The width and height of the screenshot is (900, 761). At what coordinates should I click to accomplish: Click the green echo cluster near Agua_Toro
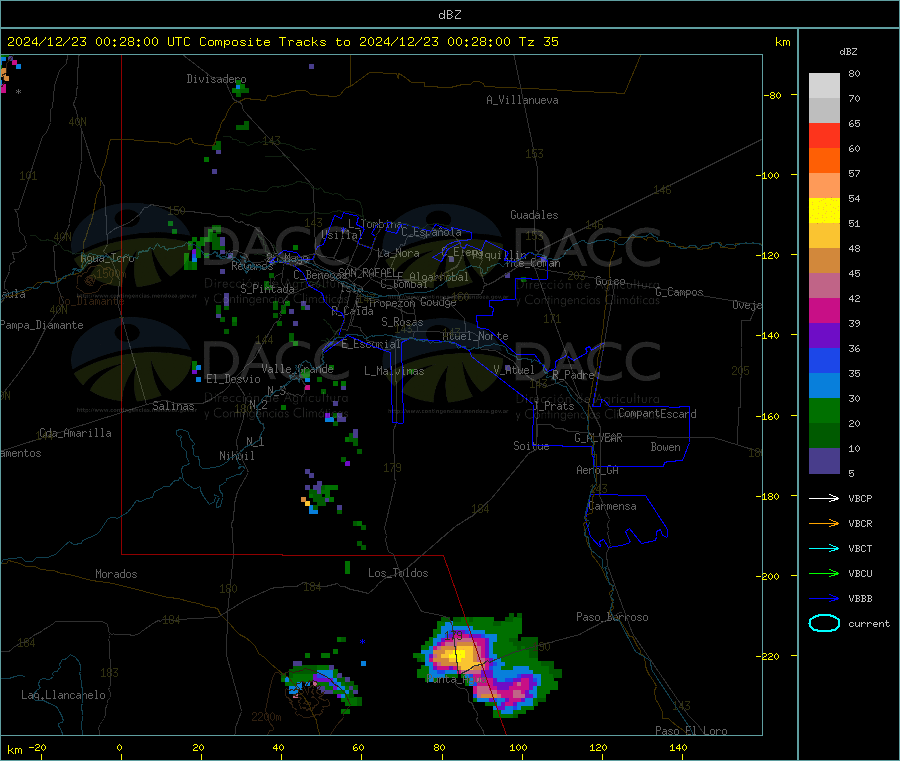tap(202, 248)
